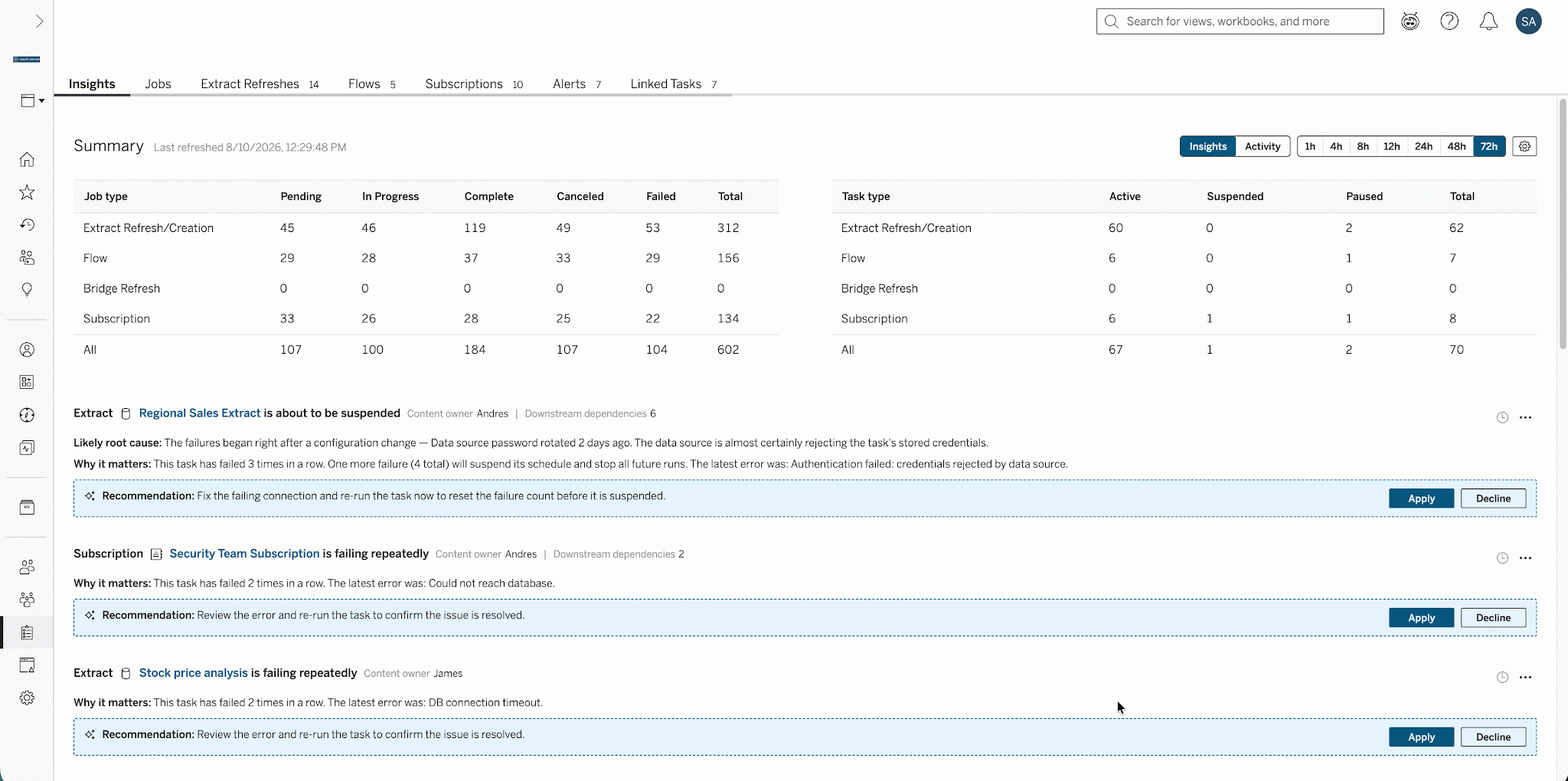Click the search field for views and workbooks
This screenshot has width=1568, height=781.
coord(1240,21)
